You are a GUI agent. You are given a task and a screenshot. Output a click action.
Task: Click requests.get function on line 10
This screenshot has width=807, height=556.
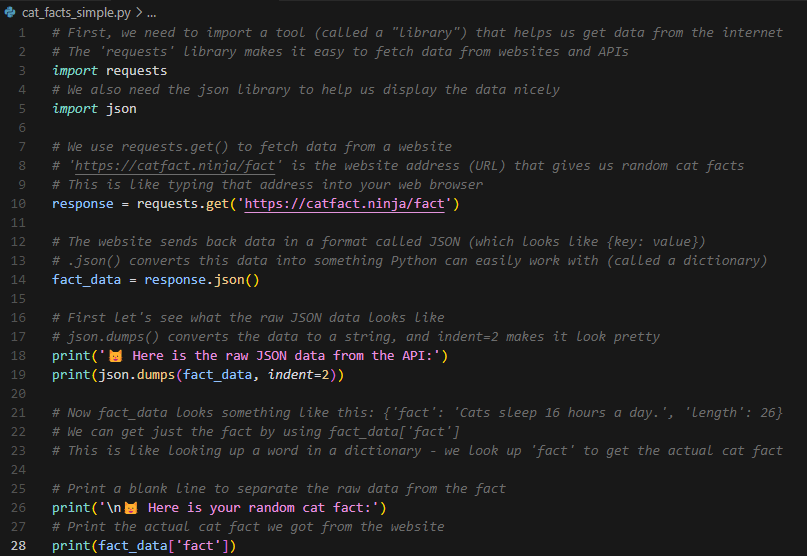click(183, 204)
